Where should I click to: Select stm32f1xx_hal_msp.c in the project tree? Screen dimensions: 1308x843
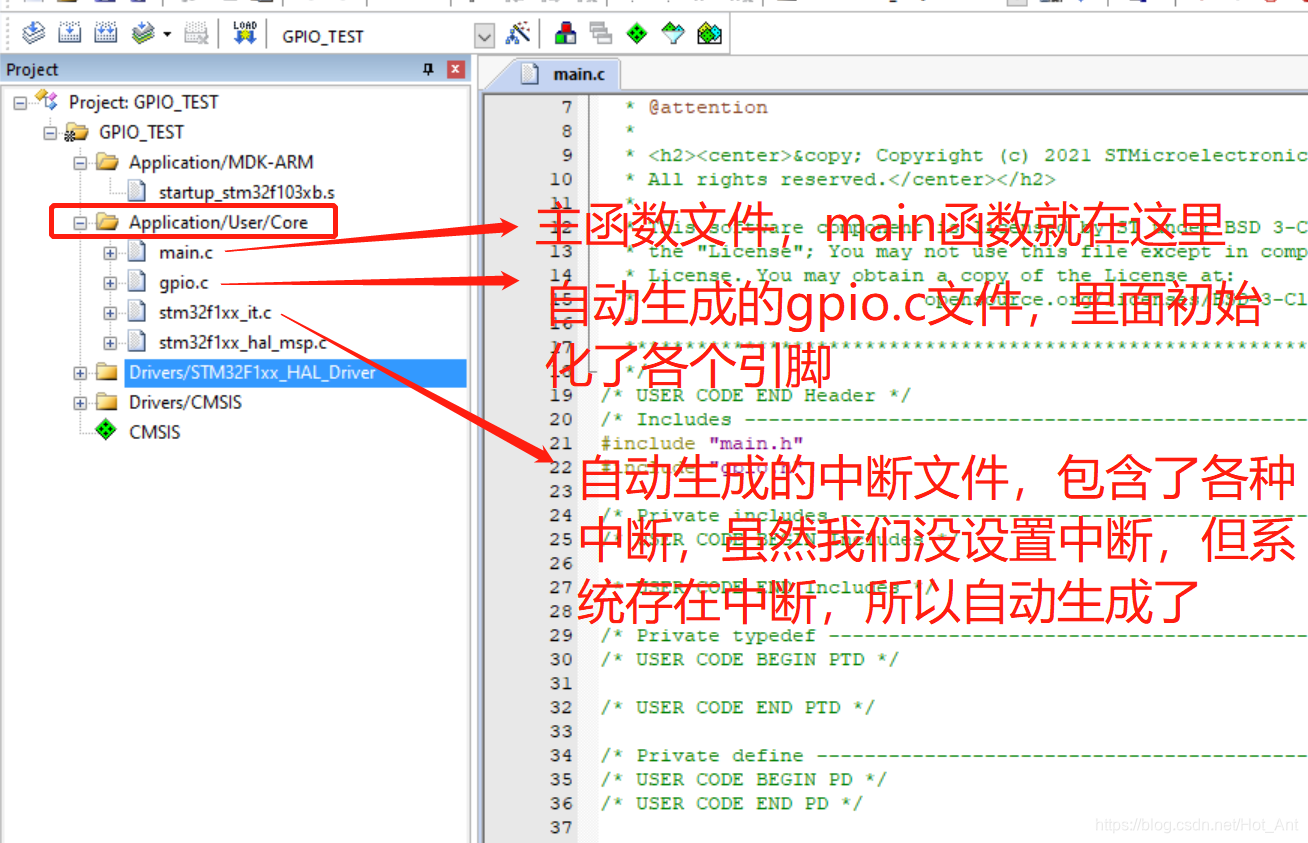coord(243,342)
